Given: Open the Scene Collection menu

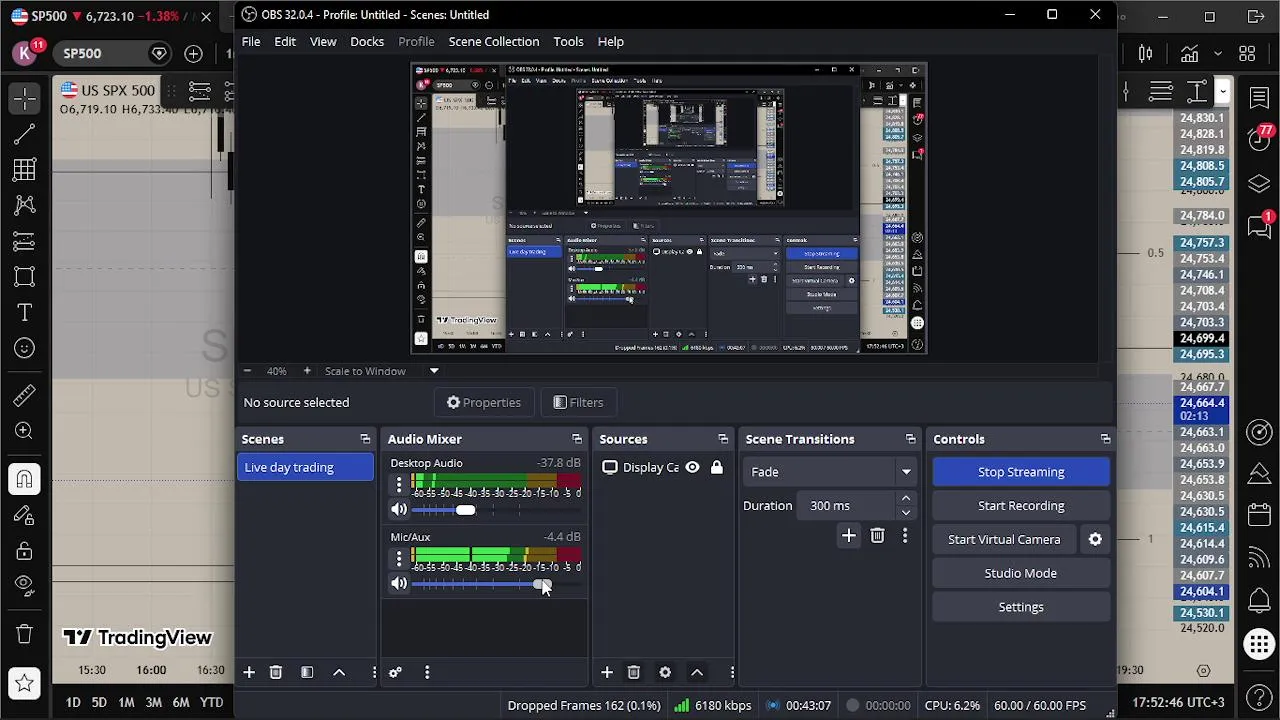Looking at the screenshot, I should click(x=494, y=41).
